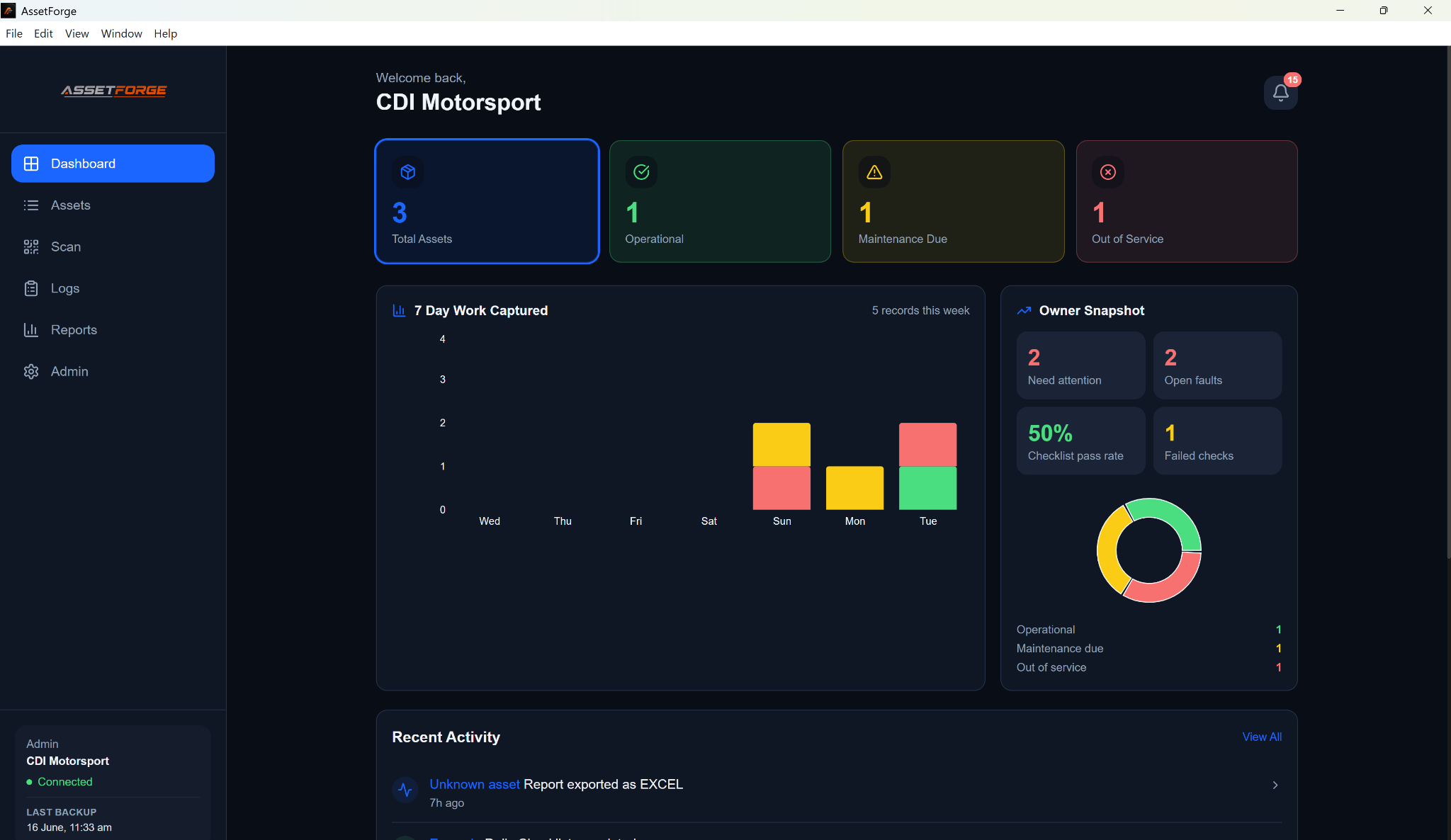Open the Need attention tile
This screenshot has height=840, width=1451.
1080,365
